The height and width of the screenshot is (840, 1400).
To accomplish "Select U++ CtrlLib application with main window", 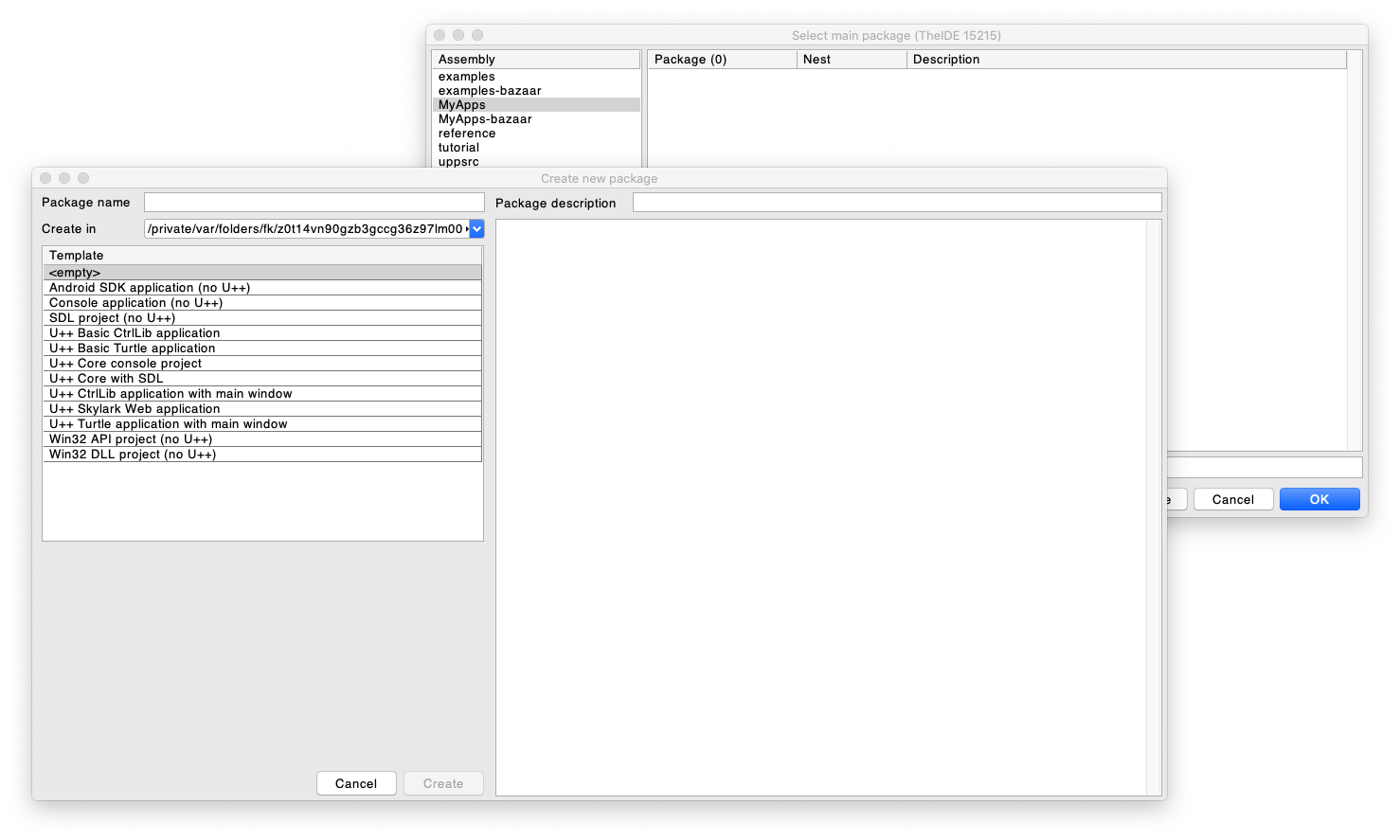I will point(262,394).
